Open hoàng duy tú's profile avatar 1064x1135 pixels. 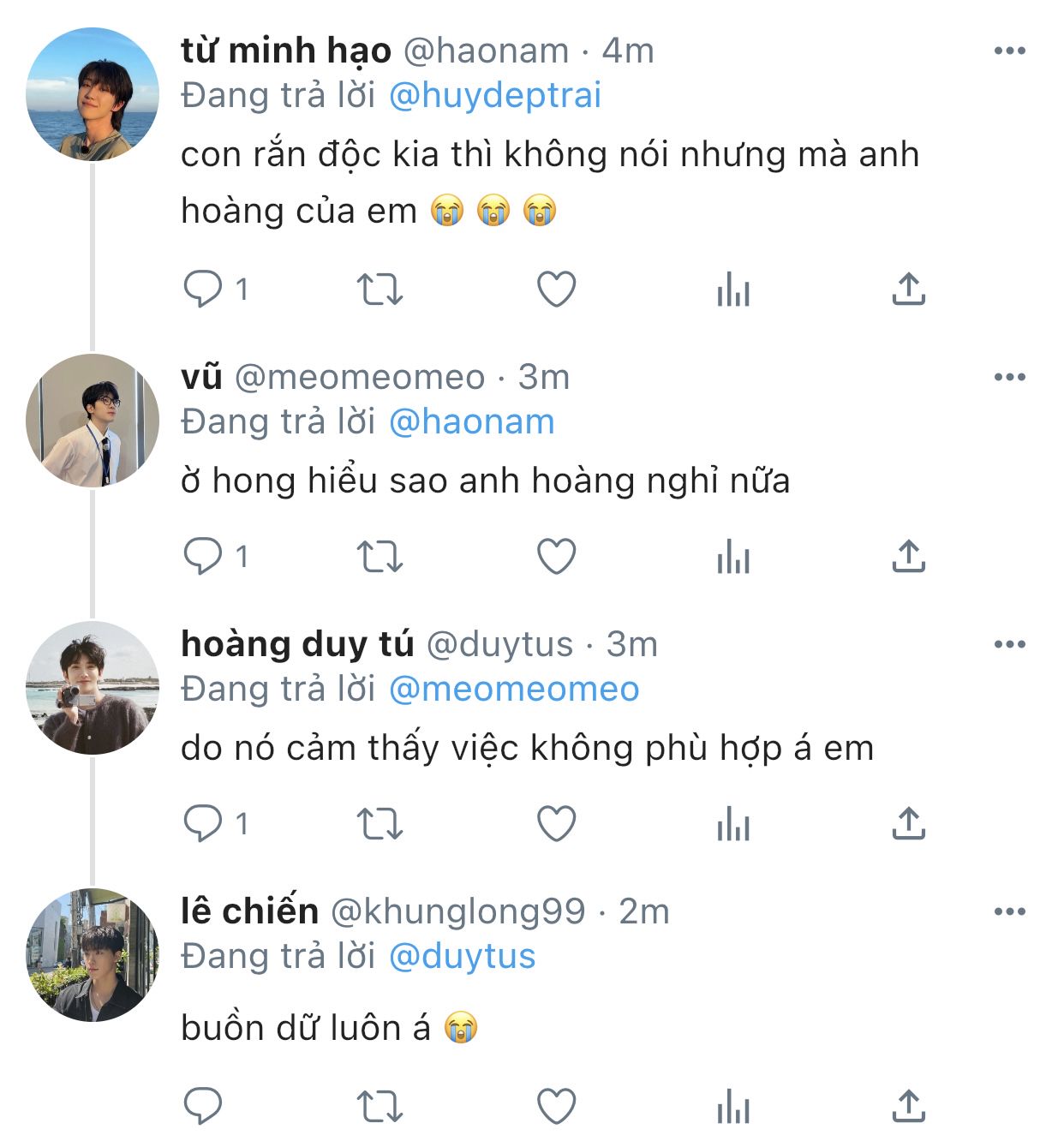93,688
